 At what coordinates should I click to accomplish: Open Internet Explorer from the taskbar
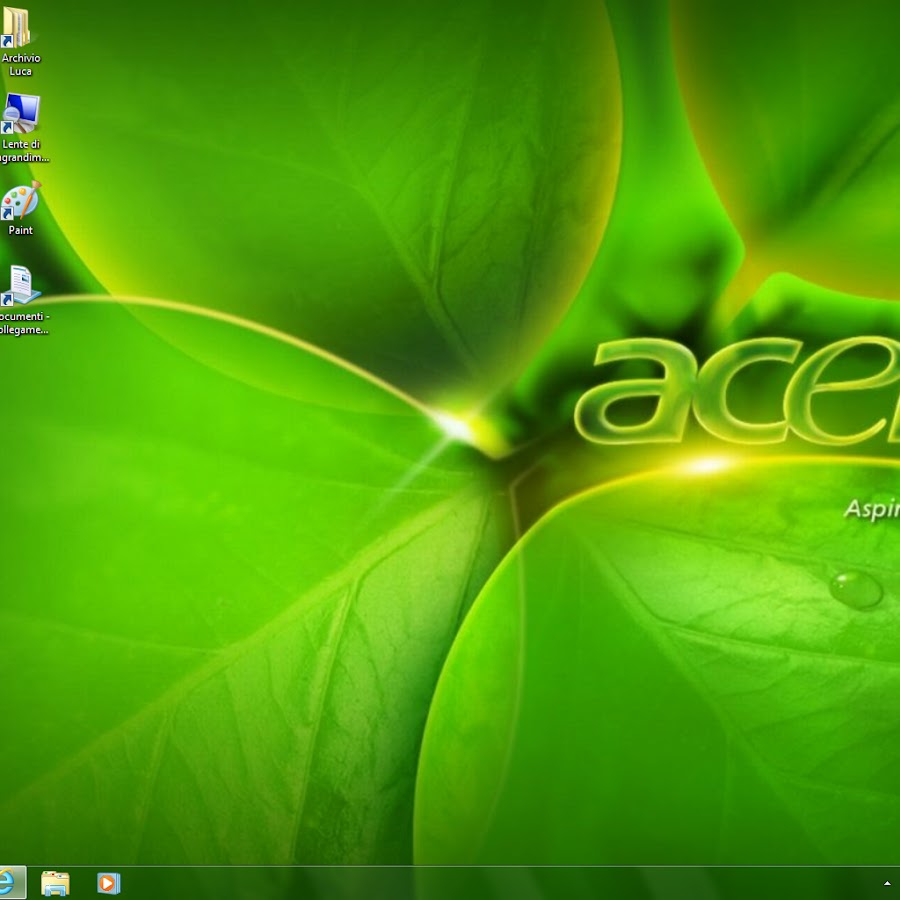(x=11, y=882)
